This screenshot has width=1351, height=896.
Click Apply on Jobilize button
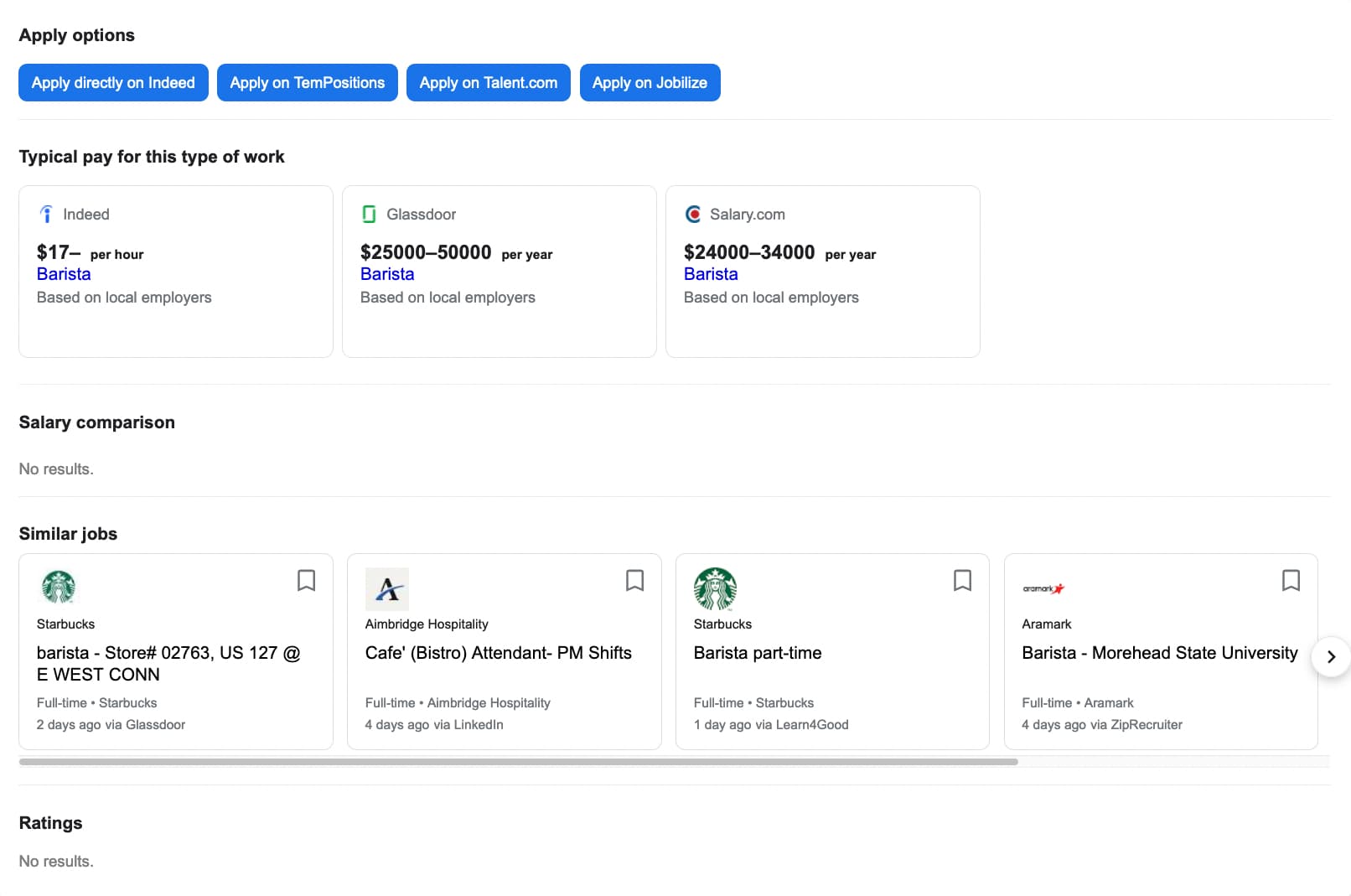click(x=650, y=83)
